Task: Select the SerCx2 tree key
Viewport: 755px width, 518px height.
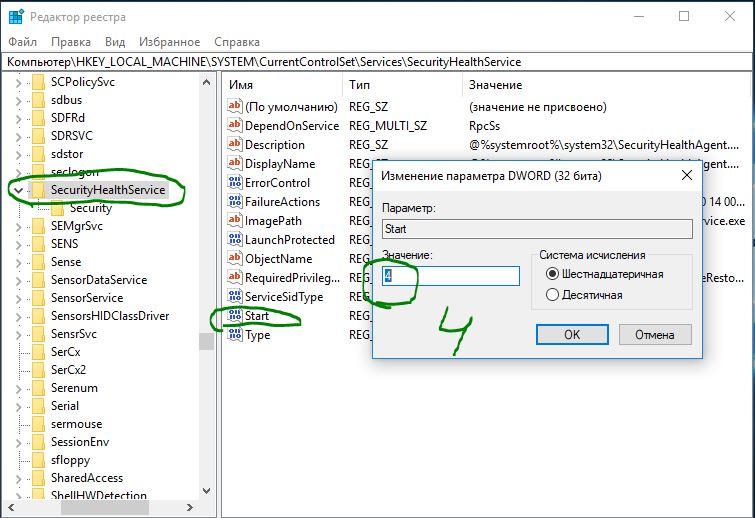Action: pos(68,370)
